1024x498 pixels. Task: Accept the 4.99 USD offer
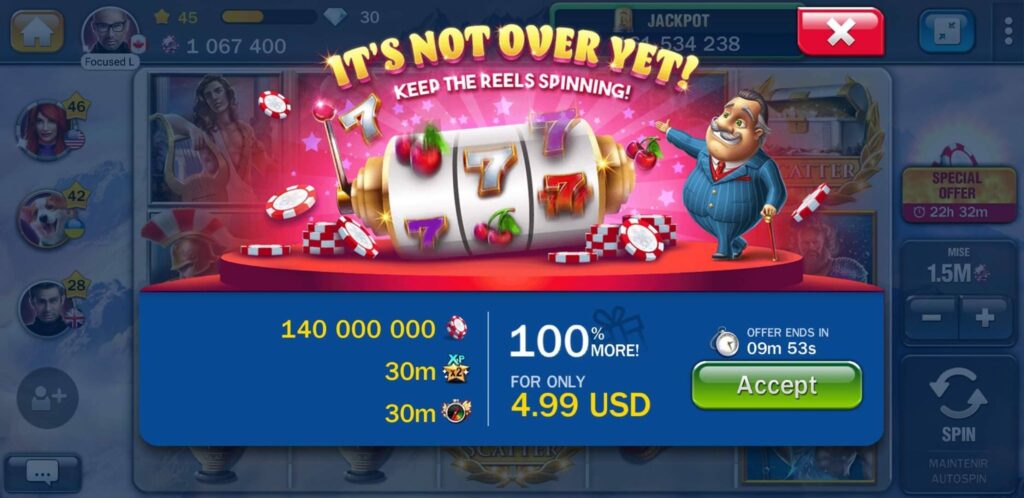click(776, 385)
